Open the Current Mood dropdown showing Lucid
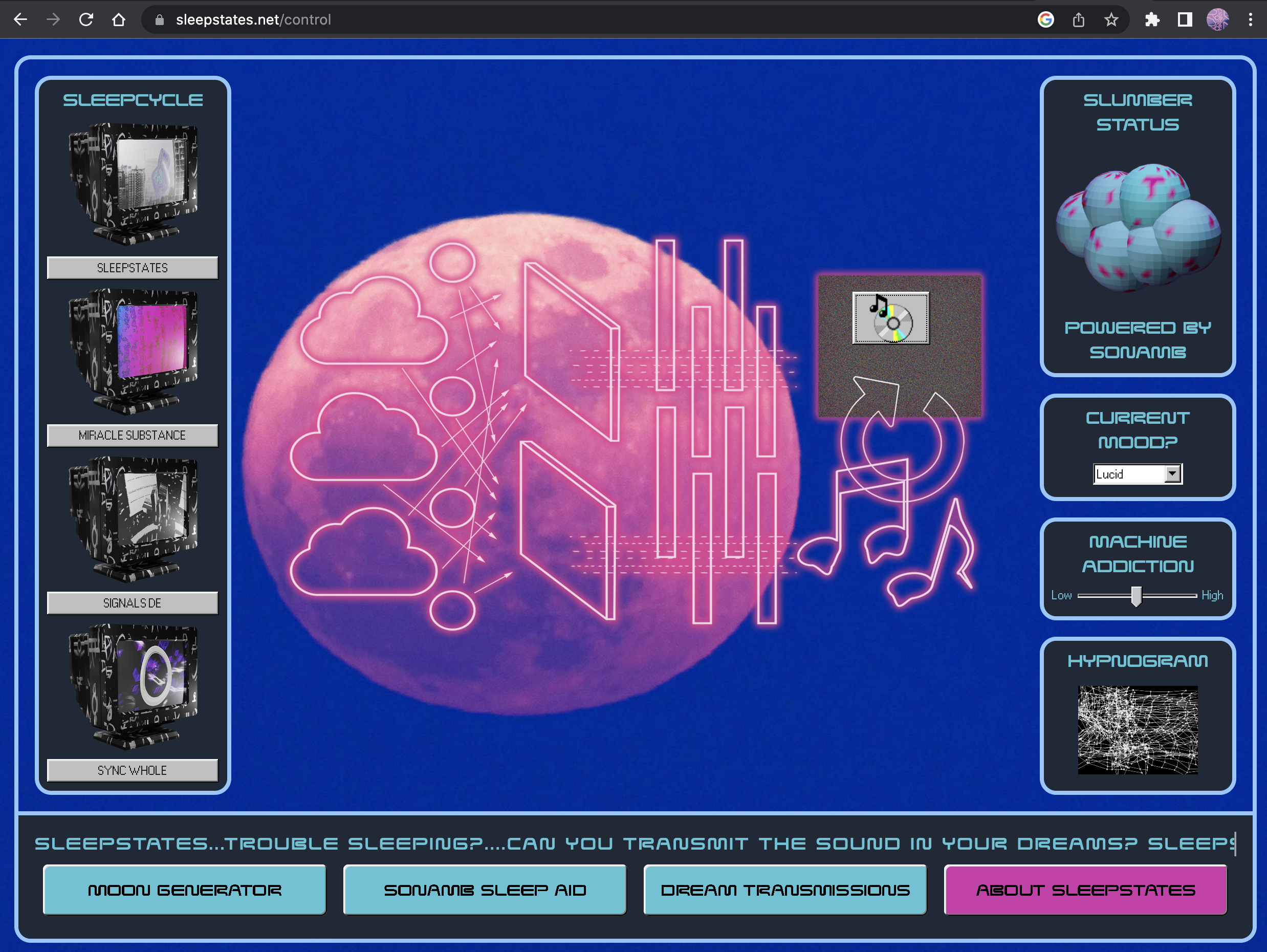1267x952 pixels. pyautogui.click(x=1128, y=474)
